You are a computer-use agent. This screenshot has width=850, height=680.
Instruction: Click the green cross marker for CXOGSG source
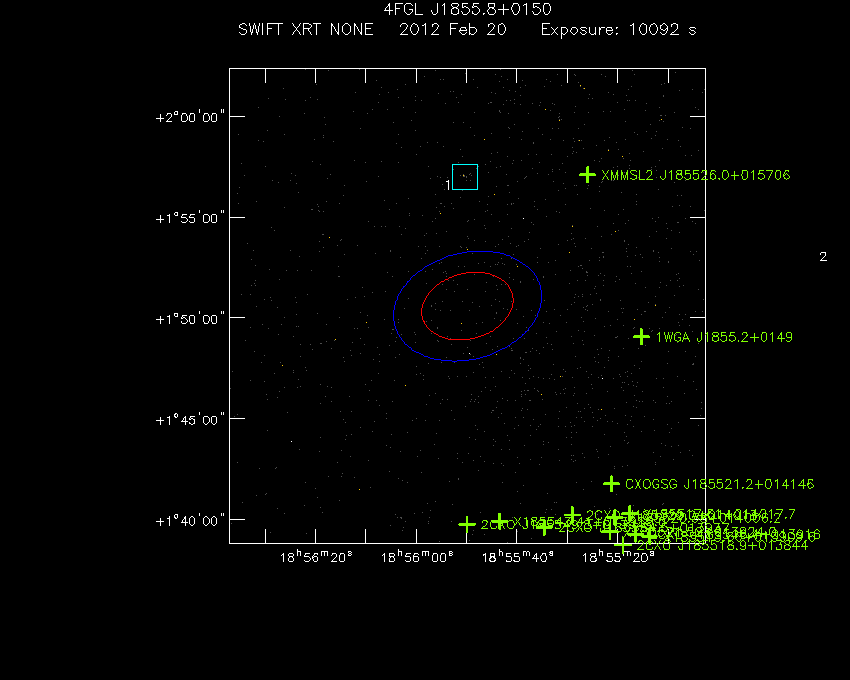tap(611, 483)
